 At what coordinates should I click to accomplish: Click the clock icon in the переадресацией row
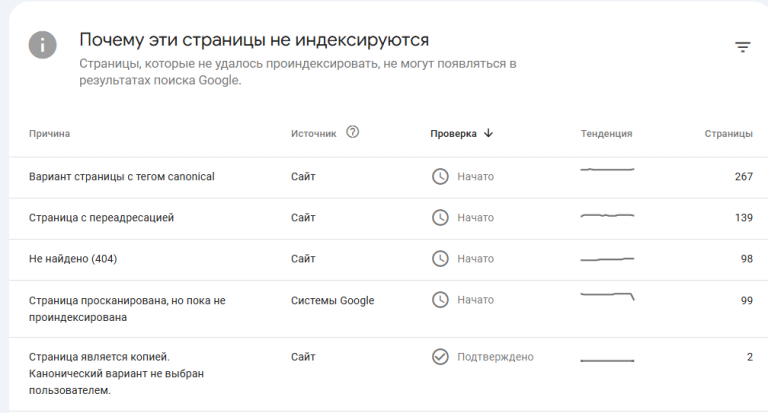click(x=440, y=217)
